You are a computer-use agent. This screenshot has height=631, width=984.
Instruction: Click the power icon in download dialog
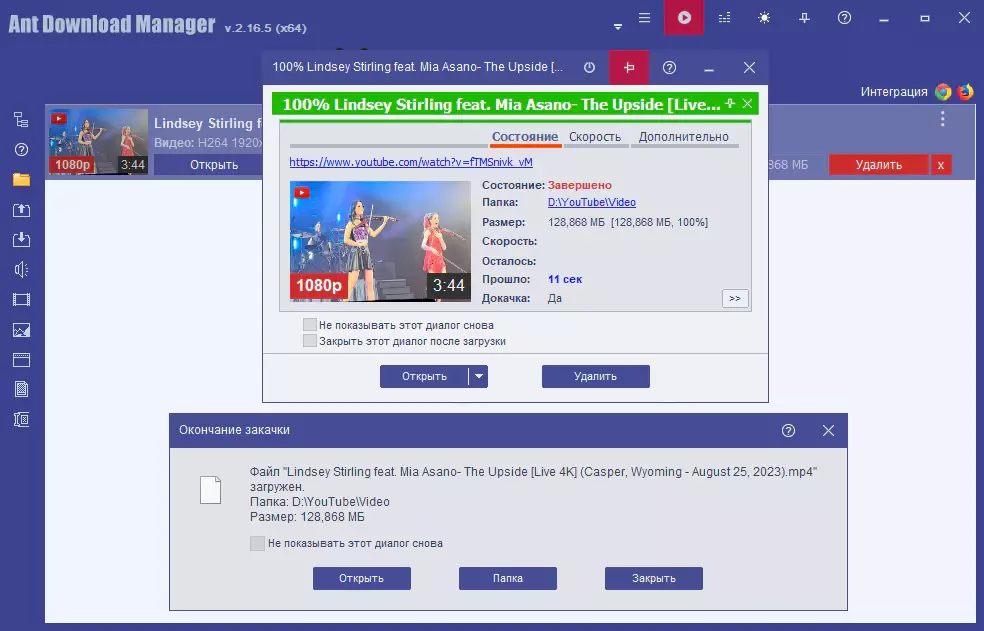[589, 68]
